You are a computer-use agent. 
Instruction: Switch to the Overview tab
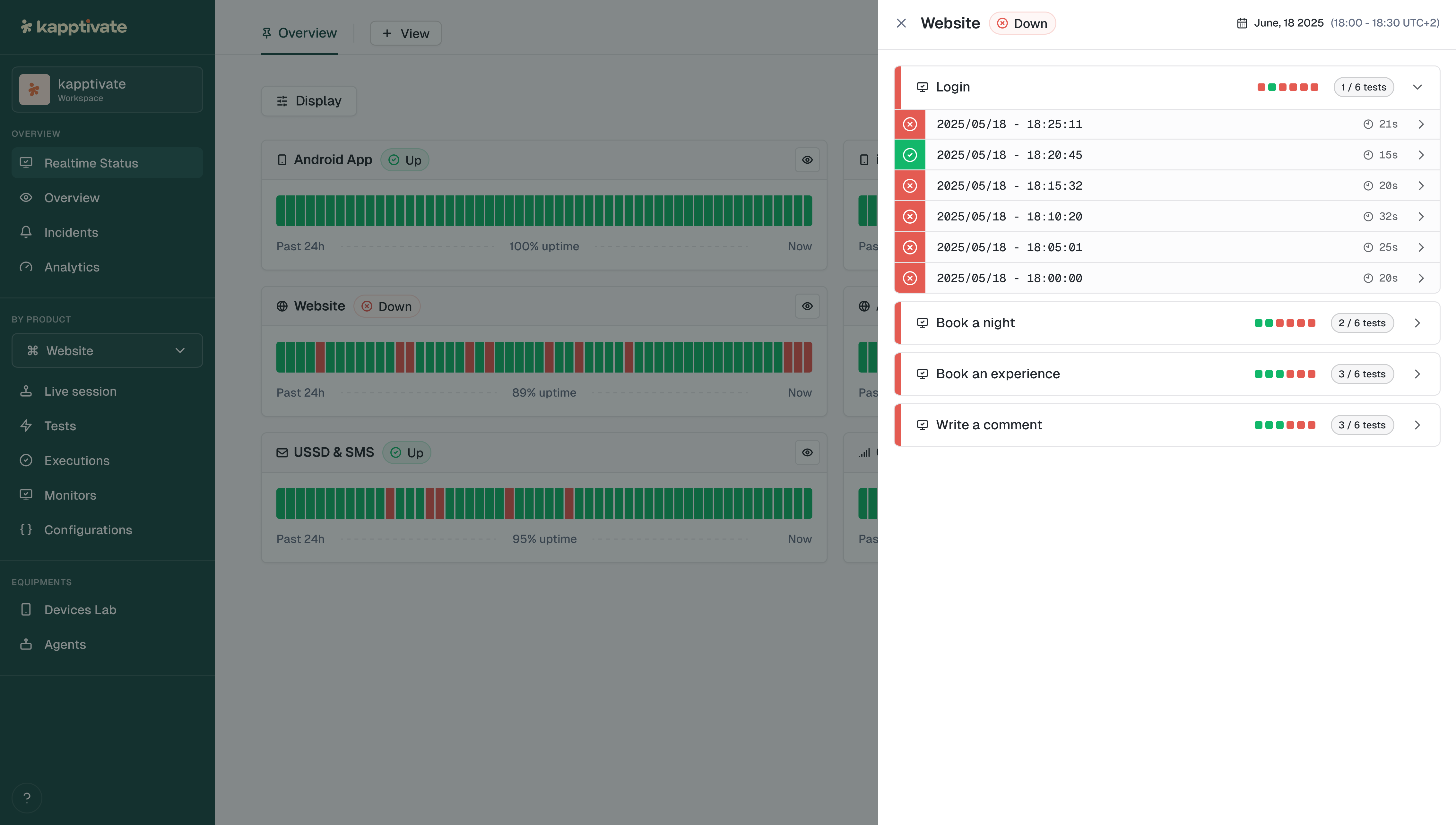coord(299,33)
